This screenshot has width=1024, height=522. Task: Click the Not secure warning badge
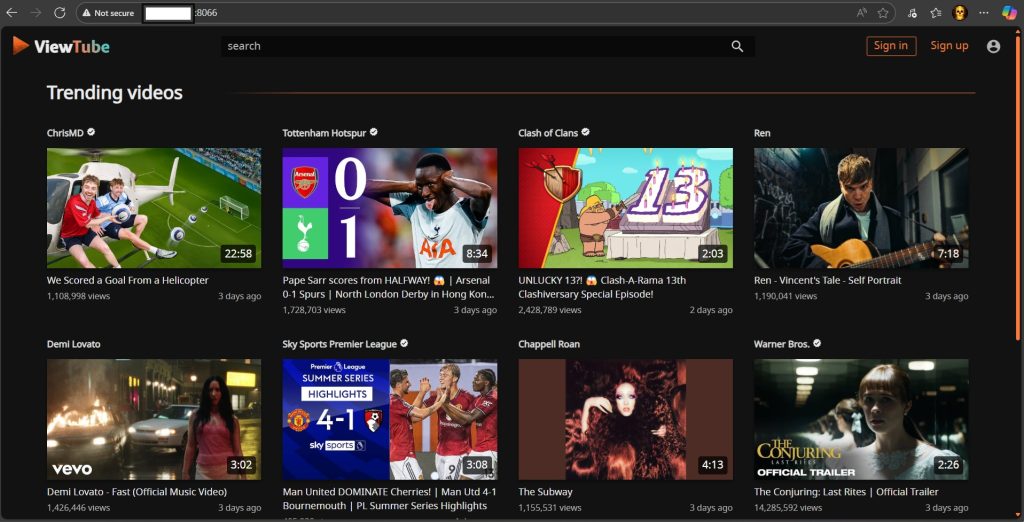(x=108, y=13)
